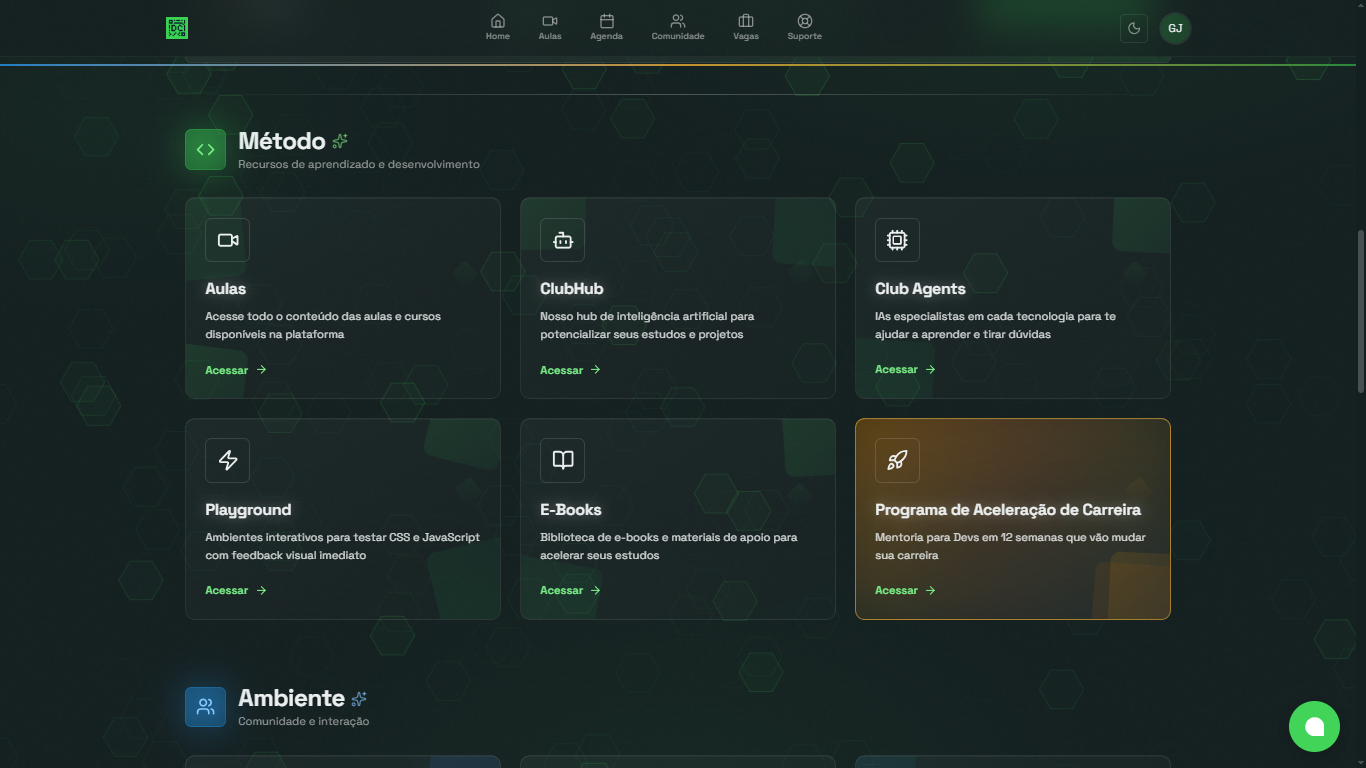Open Suporte in the top navigation
This screenshot has height=768, width=1366.
(x=805, y=27)
